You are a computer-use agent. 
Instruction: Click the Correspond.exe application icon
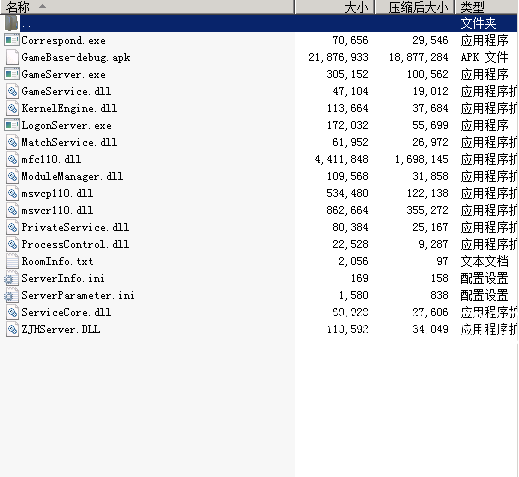[x=12, y=40]
